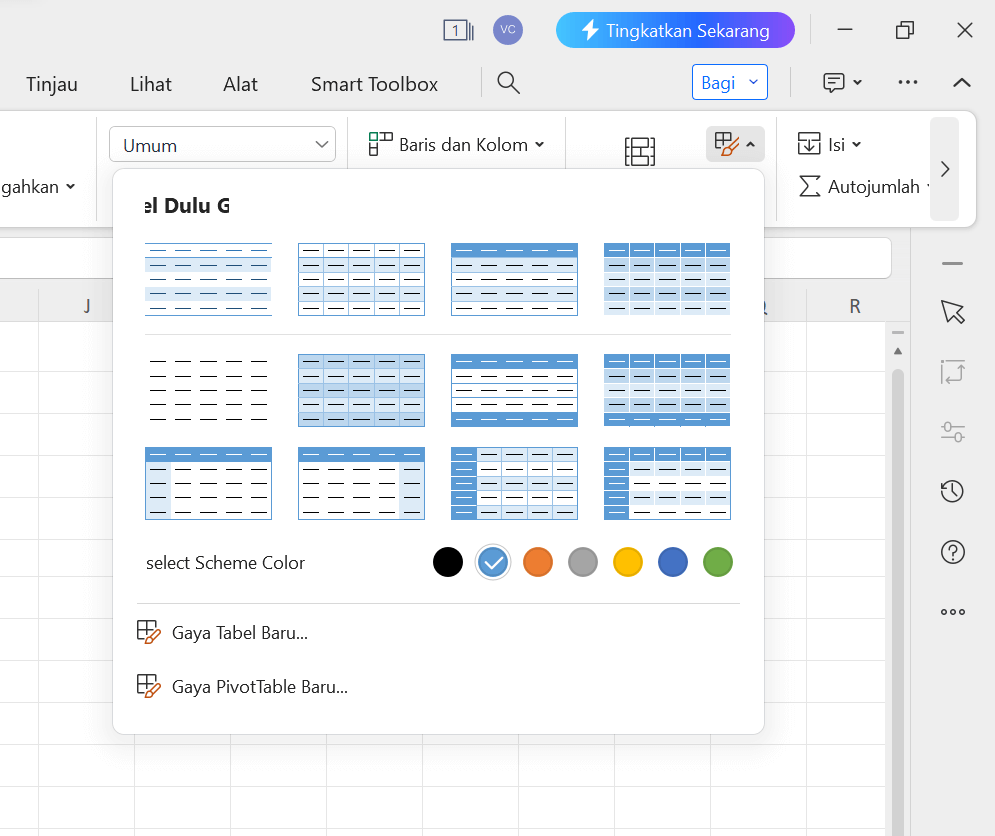Click the history icon in the right sidebar
The image size is (995, 836).
952,491
